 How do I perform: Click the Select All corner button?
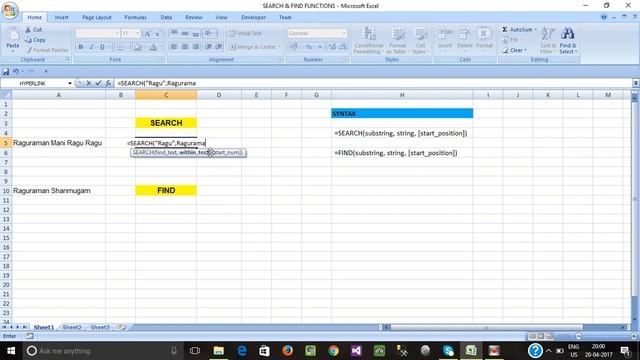click(6, 95)
